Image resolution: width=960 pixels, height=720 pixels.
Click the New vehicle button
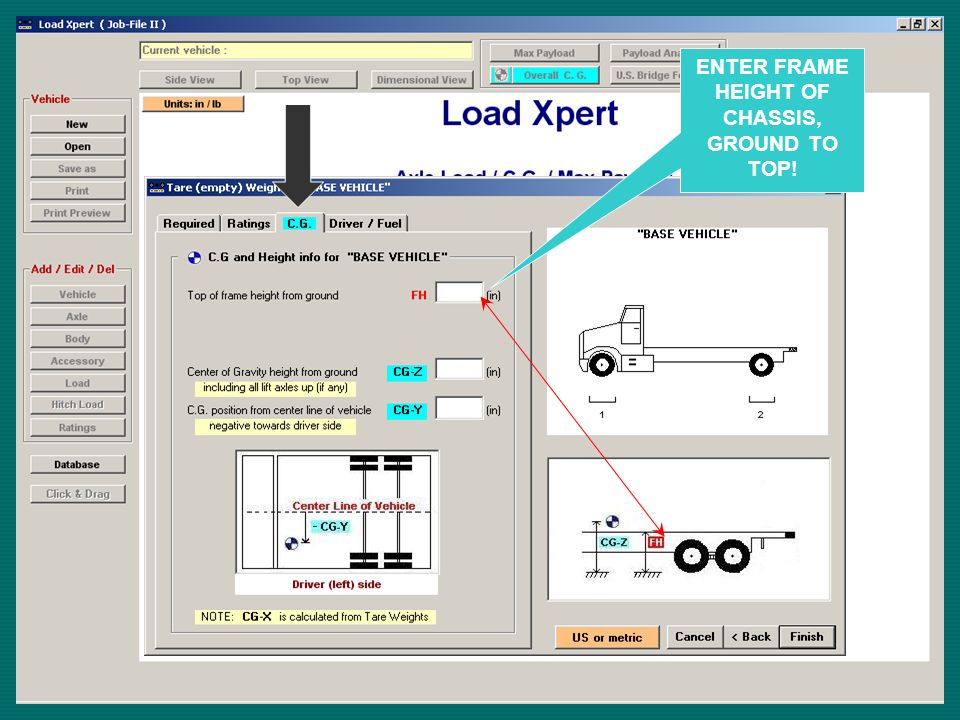coord(77,124)
